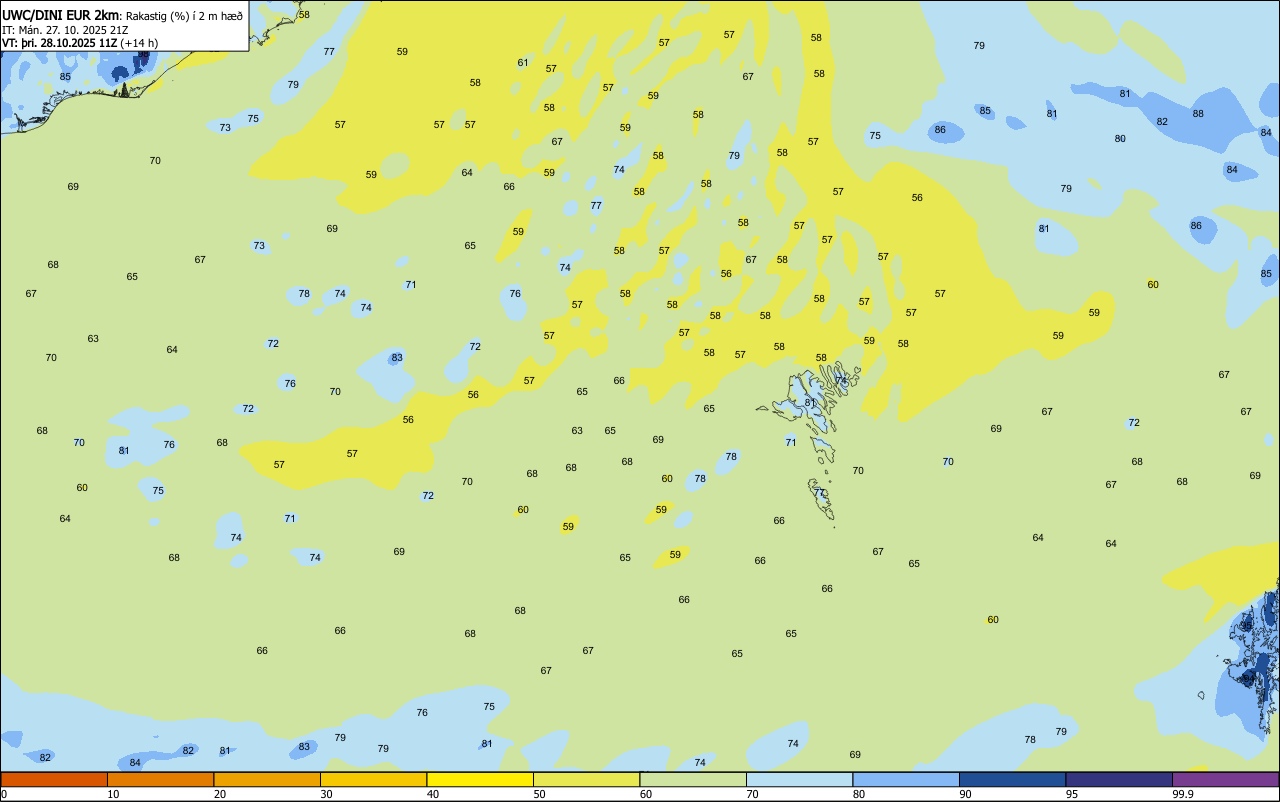The image size is (1280, 802).
Task: Click the legend tick label 30
Action: (x=326, y=794)
